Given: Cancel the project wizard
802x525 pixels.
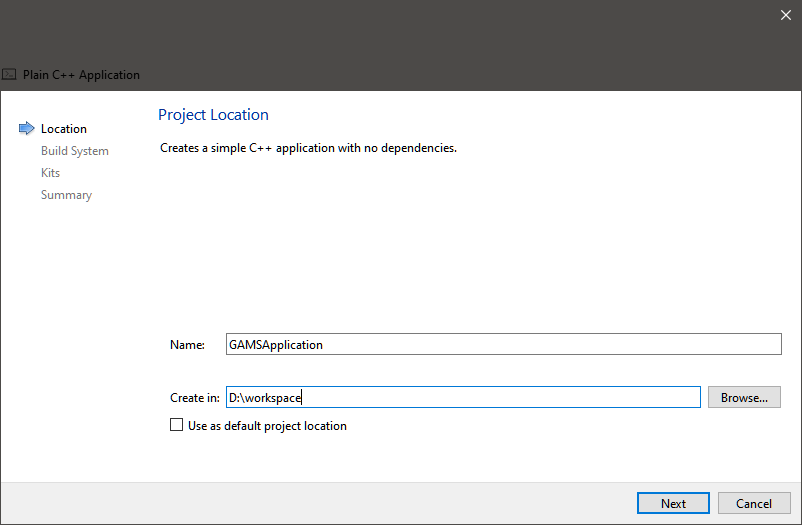Looking at the screenshot, I should pos(754,503).
